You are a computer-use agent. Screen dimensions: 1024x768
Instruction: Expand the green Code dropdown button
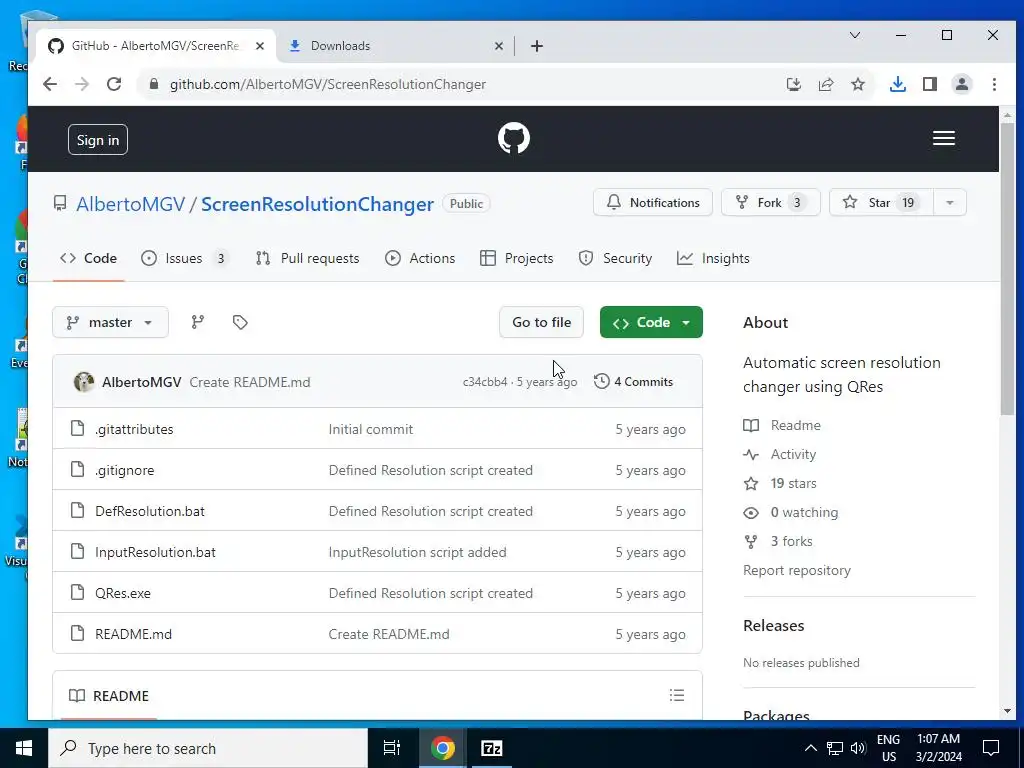pyautogui.click(x=651, y=322)
